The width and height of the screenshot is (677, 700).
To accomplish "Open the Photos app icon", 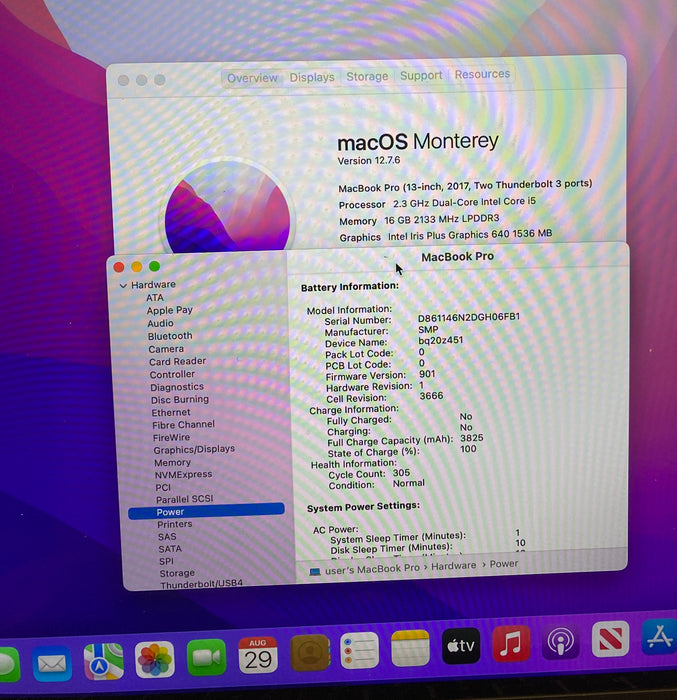I will pyautogui.click(x=155, y=659).
